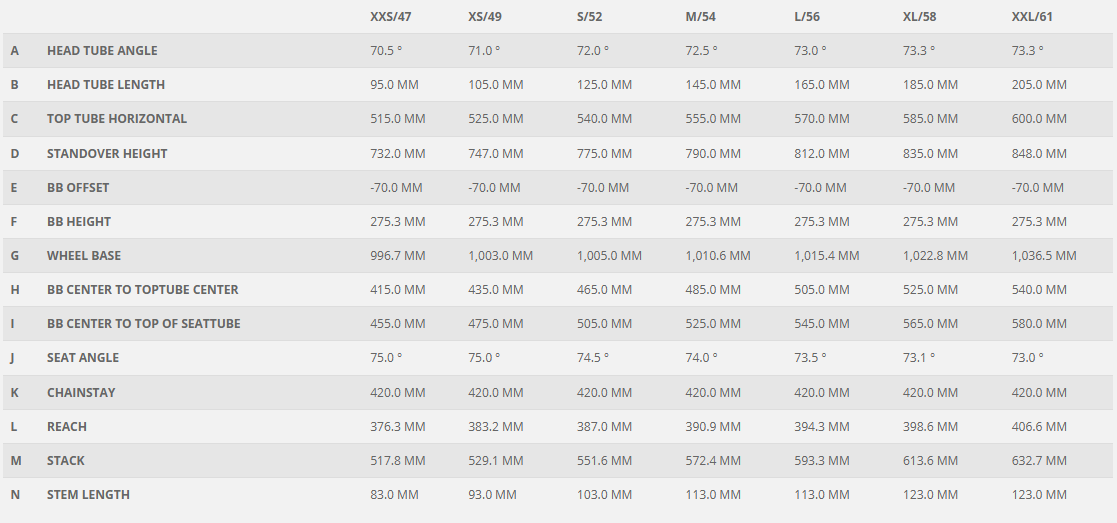Image resolution: width=1117 pixels, height=523 pixels.
Task: Click the wheel base value 1,036.5 MM
Action: [1044, 256]
